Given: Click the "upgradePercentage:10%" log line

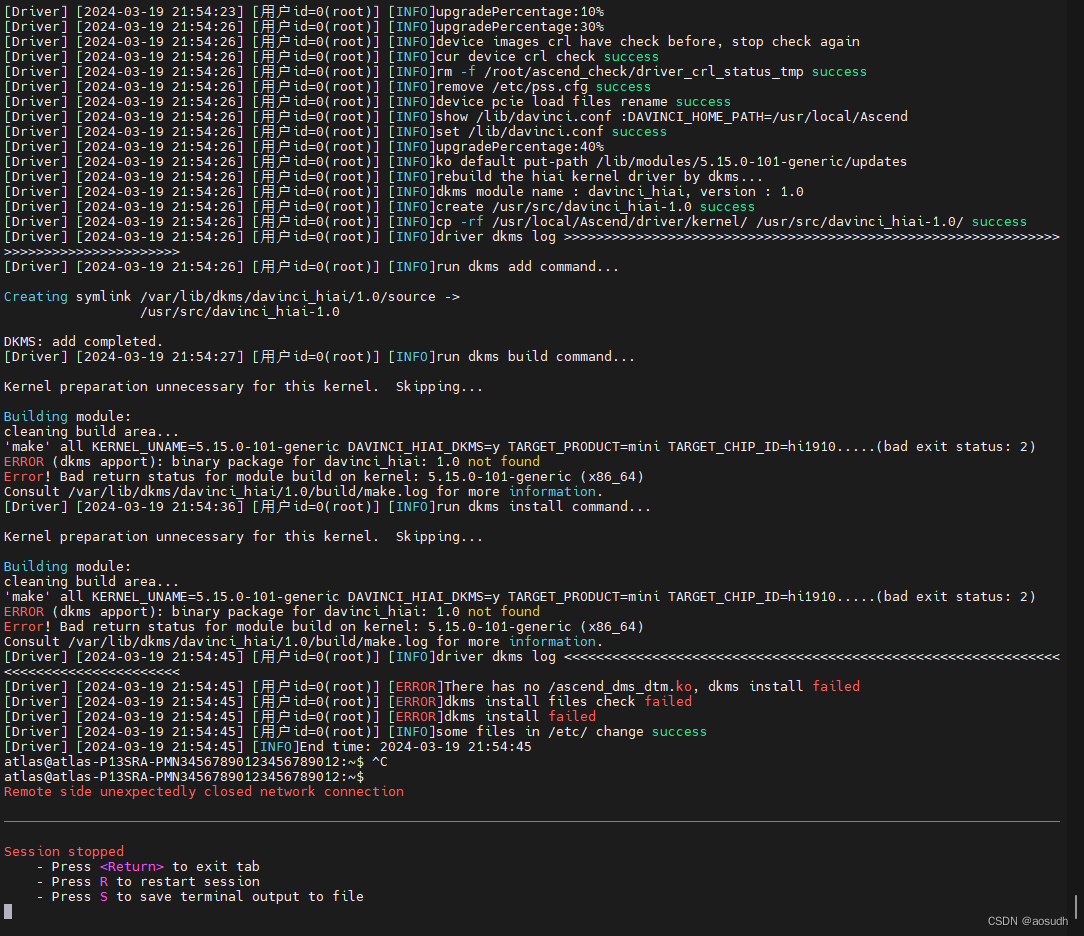Looking at the screenshot, I should pos(304,12).
